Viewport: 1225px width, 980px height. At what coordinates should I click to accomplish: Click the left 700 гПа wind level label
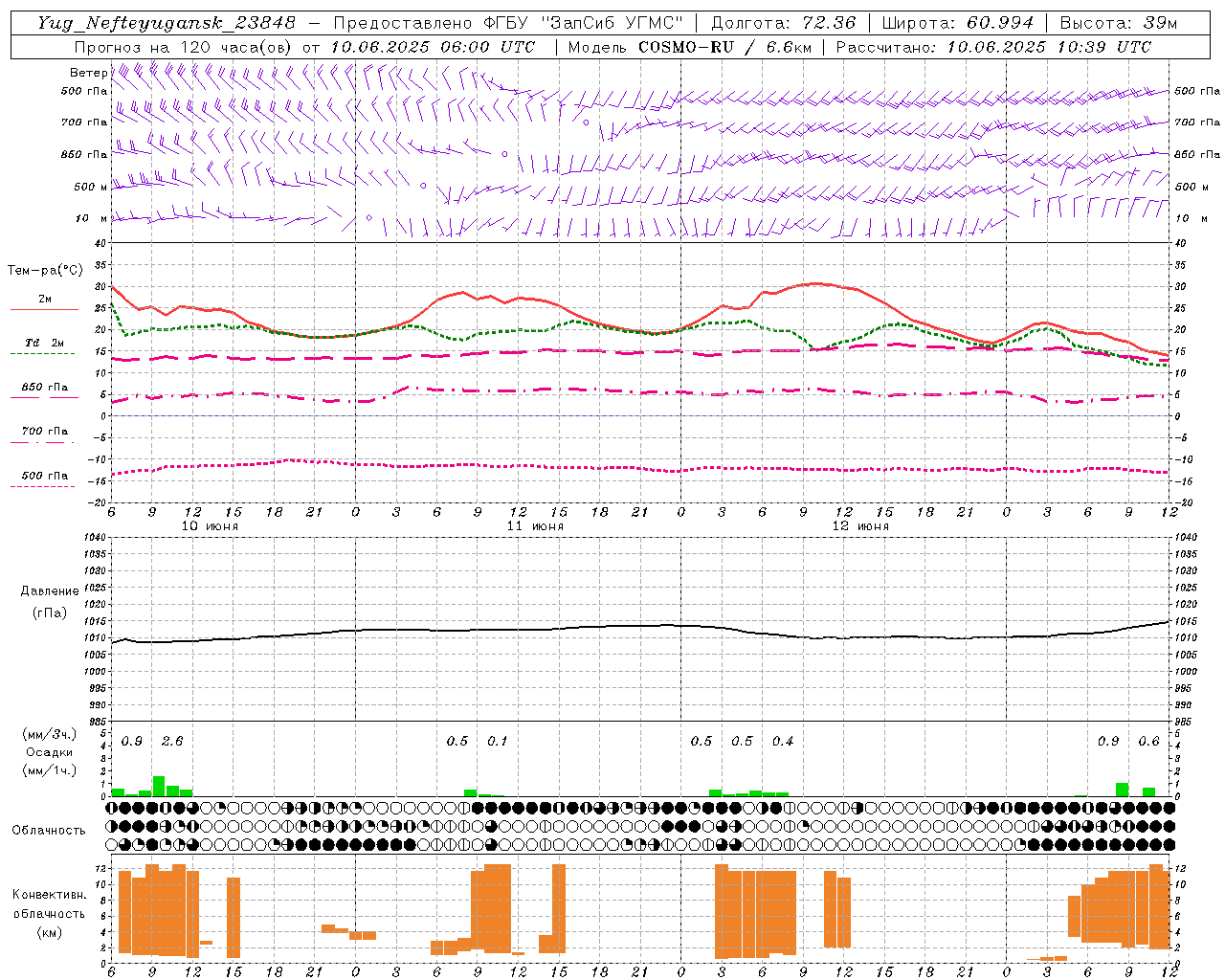click(x=84, y=122)
